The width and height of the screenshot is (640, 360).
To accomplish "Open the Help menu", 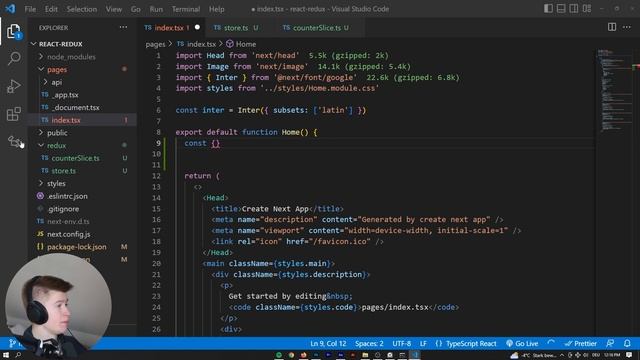I will 217,9.
